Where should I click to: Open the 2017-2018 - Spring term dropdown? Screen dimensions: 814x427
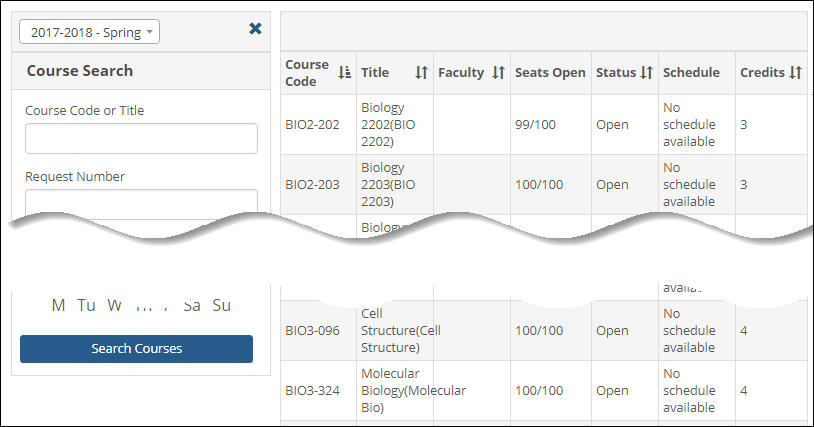pyautogui.click(x=90, y=33)
